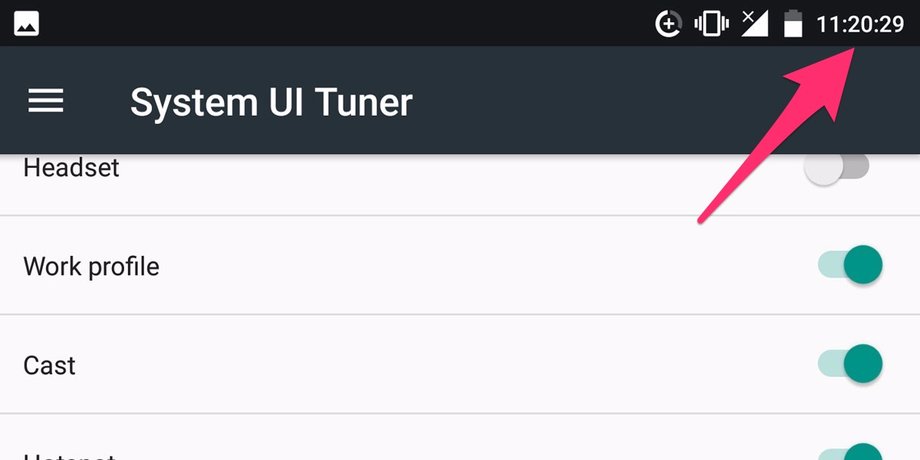
Task: Disable the Work profile switch
Action: pyautogui.click(x=850, y=265)
